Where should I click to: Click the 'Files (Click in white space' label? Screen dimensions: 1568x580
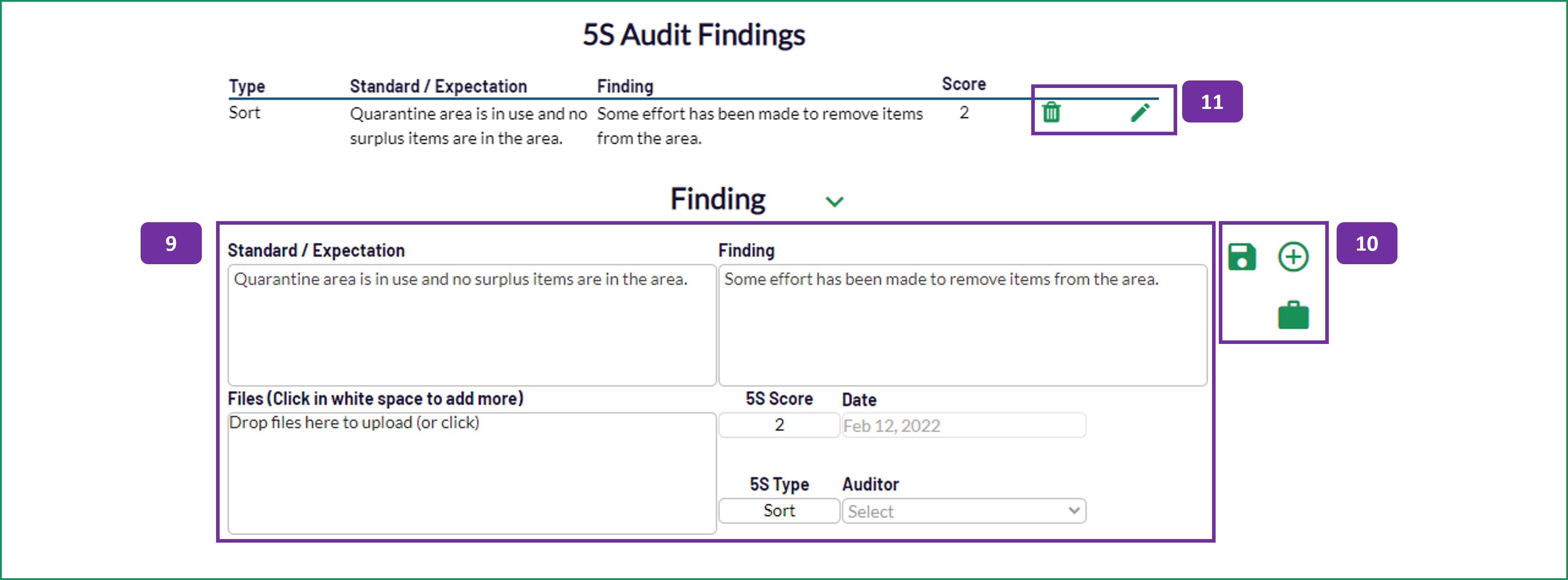(376, 399)
